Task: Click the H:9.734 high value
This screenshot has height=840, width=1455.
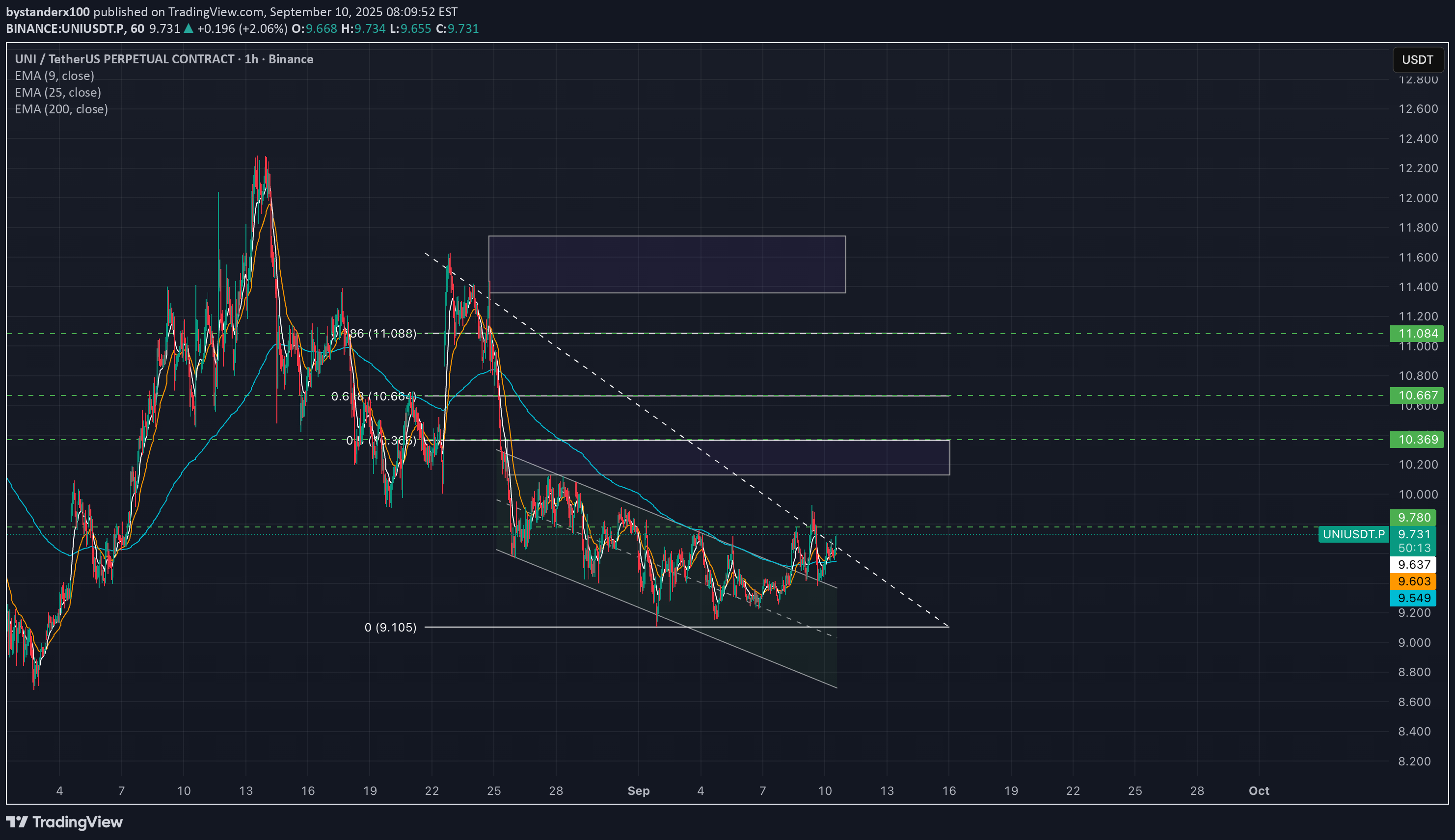Action: (364, 28)
